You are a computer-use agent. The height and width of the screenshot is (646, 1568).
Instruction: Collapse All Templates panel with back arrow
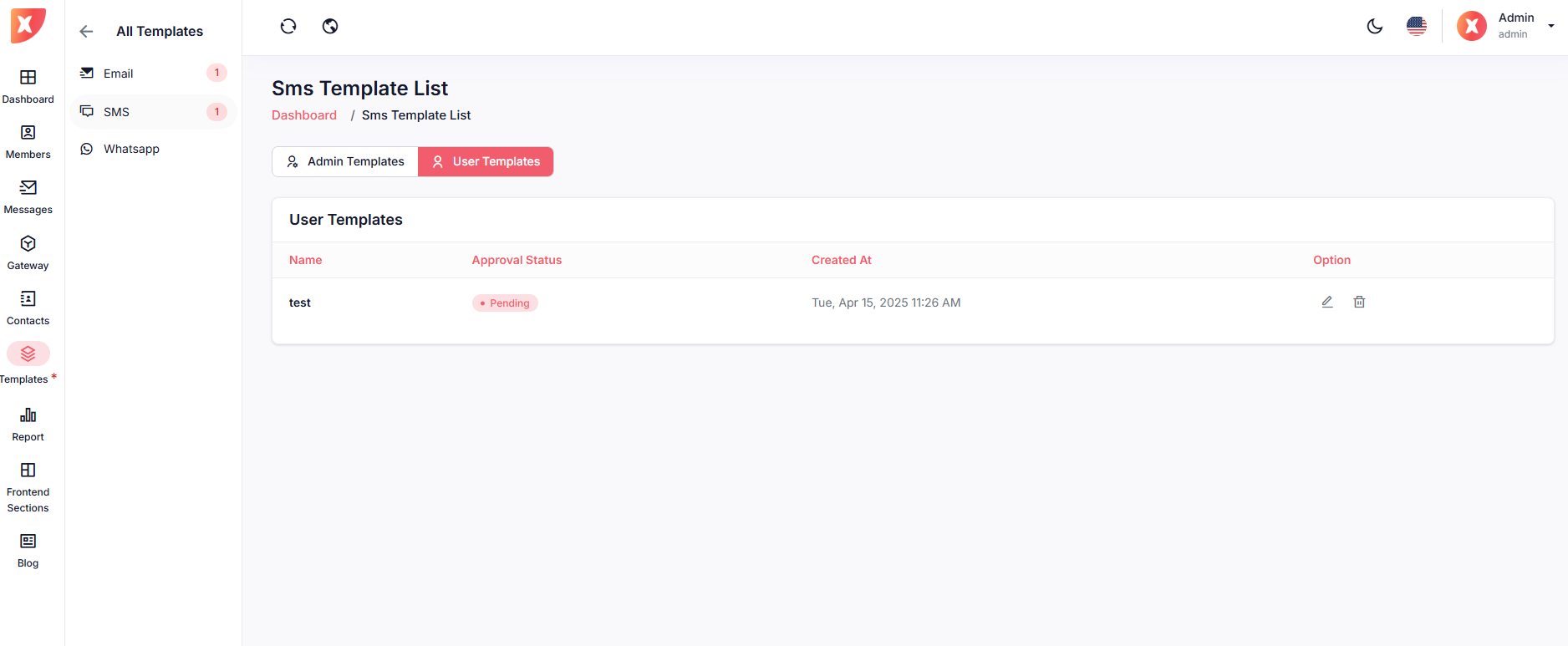pos(86,32)
